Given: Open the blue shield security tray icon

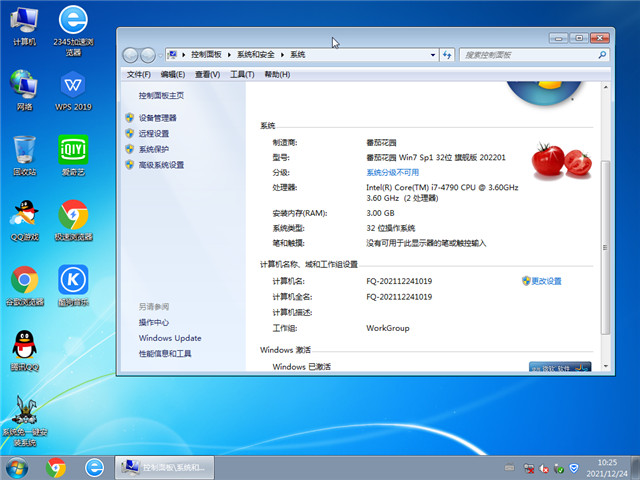Looking at the screenshot, I should [574, 468].
